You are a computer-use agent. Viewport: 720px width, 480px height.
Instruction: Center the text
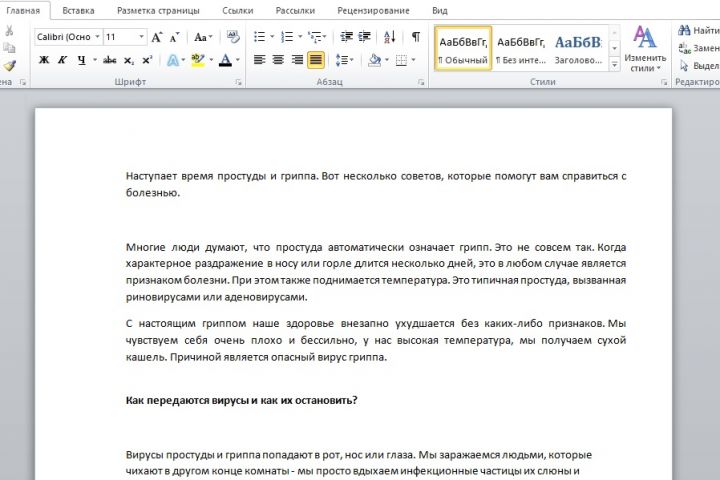(x=278, y=60)
